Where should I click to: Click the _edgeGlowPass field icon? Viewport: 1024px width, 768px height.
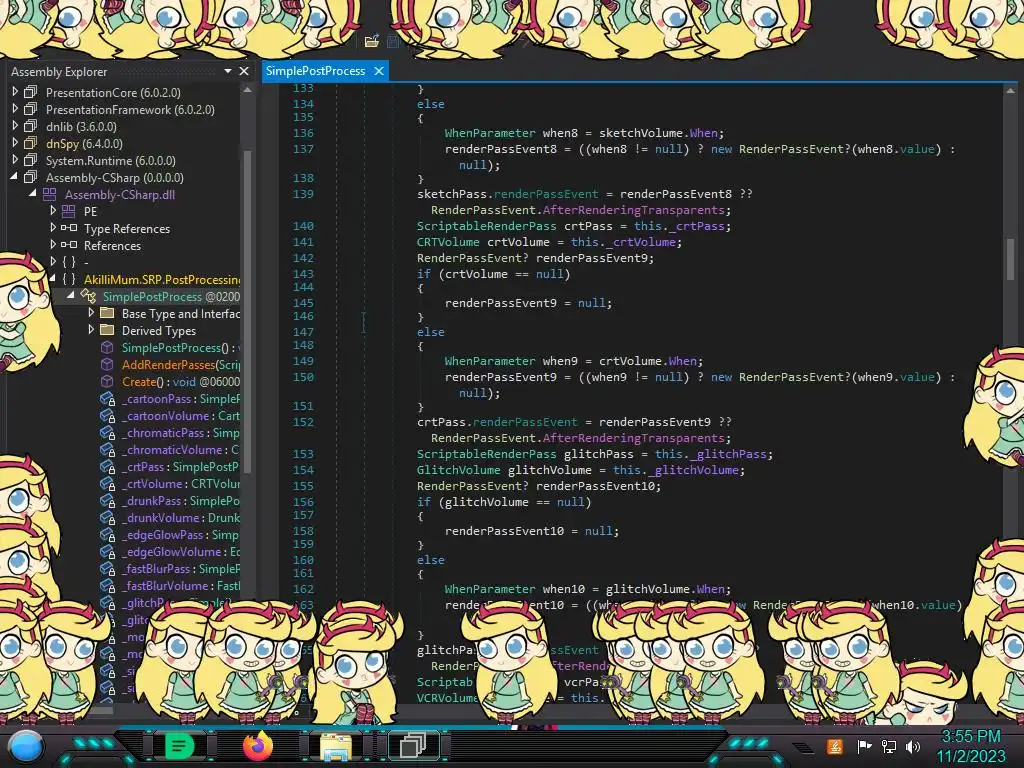pos(108,535)
